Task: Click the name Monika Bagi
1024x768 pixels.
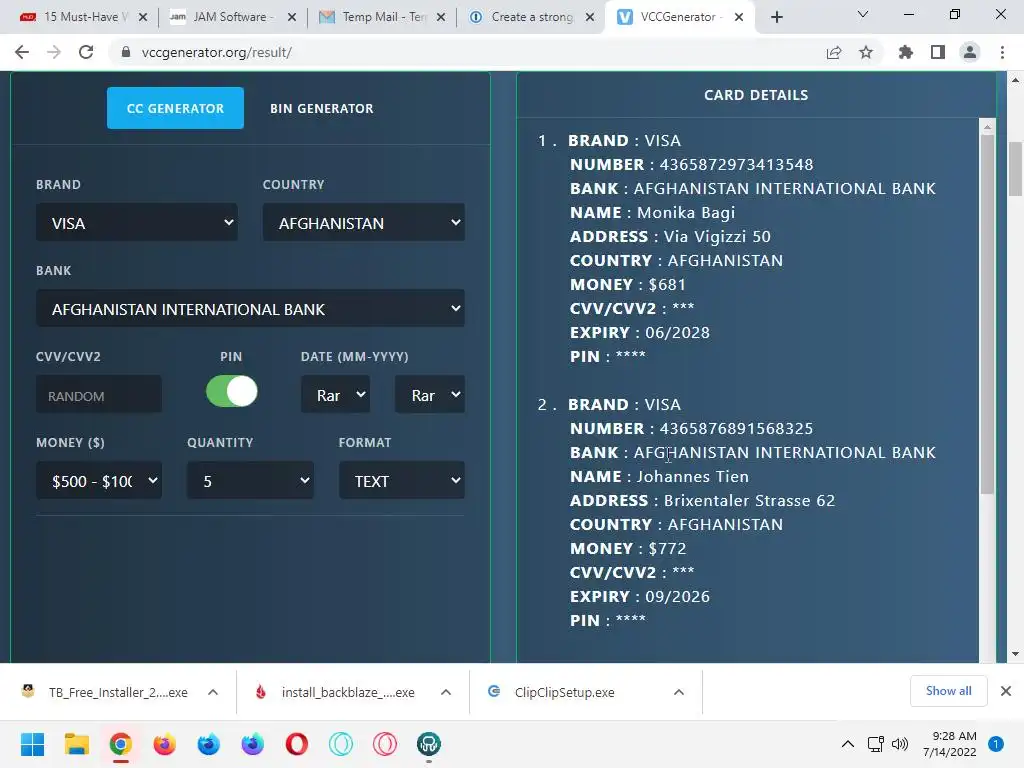Action: pos(686,213)
